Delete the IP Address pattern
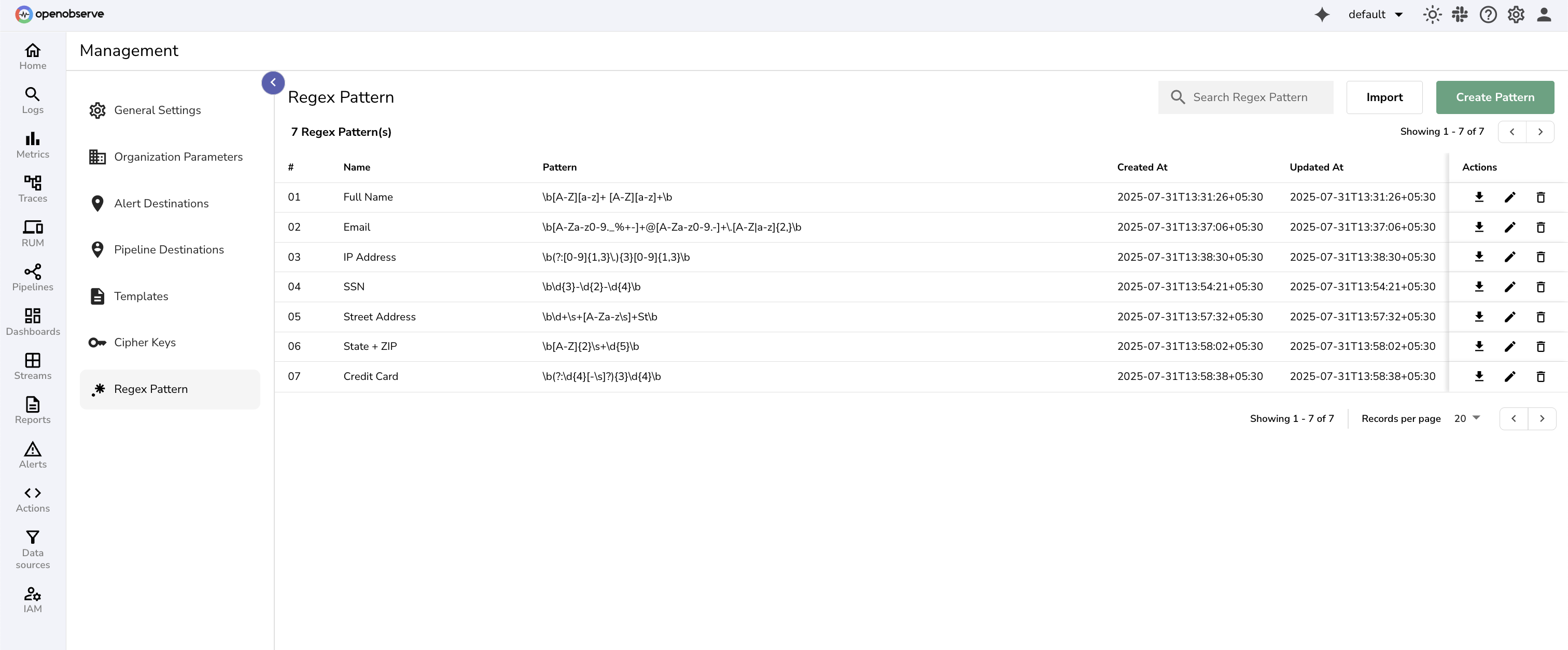The height and width of the screenshot is (650, 1568). [x=1541, y=258]
